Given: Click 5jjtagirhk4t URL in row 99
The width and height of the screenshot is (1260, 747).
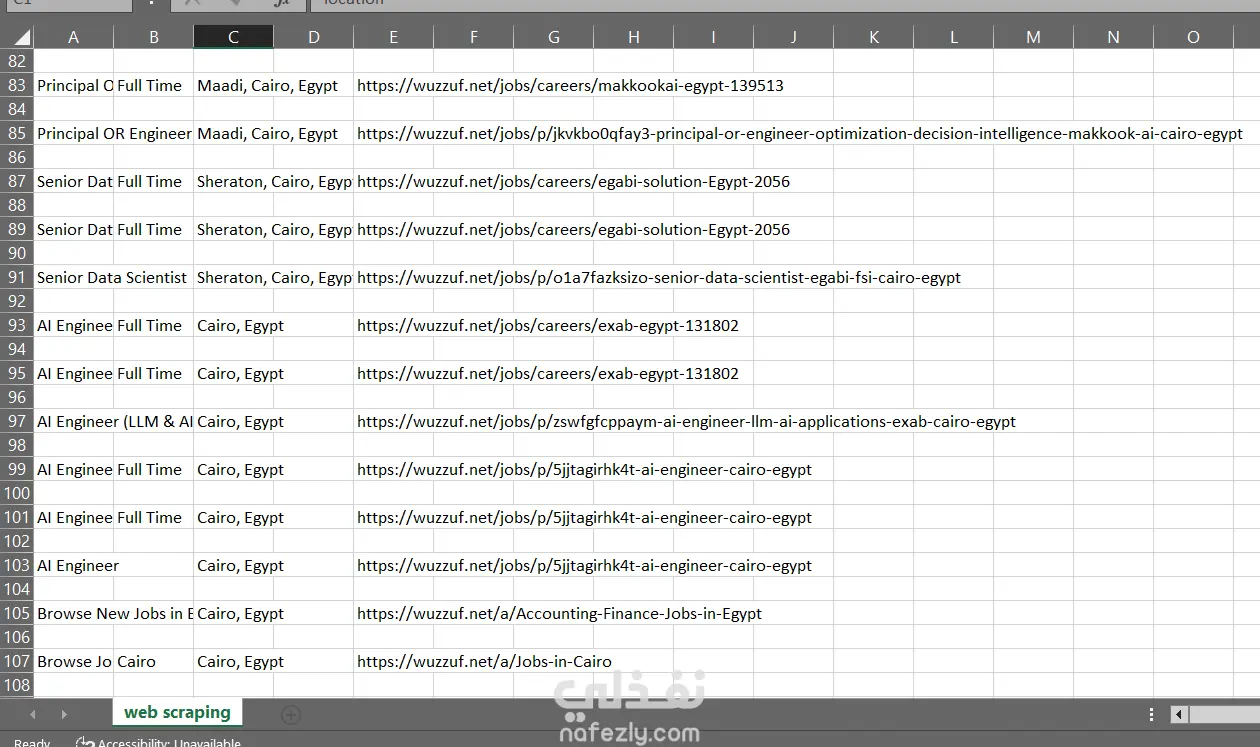Looking at the screenshot, I should 584,469.
